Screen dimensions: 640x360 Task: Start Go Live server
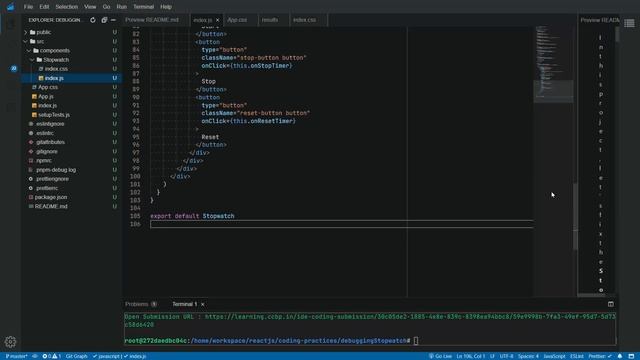tap(440, 356)
